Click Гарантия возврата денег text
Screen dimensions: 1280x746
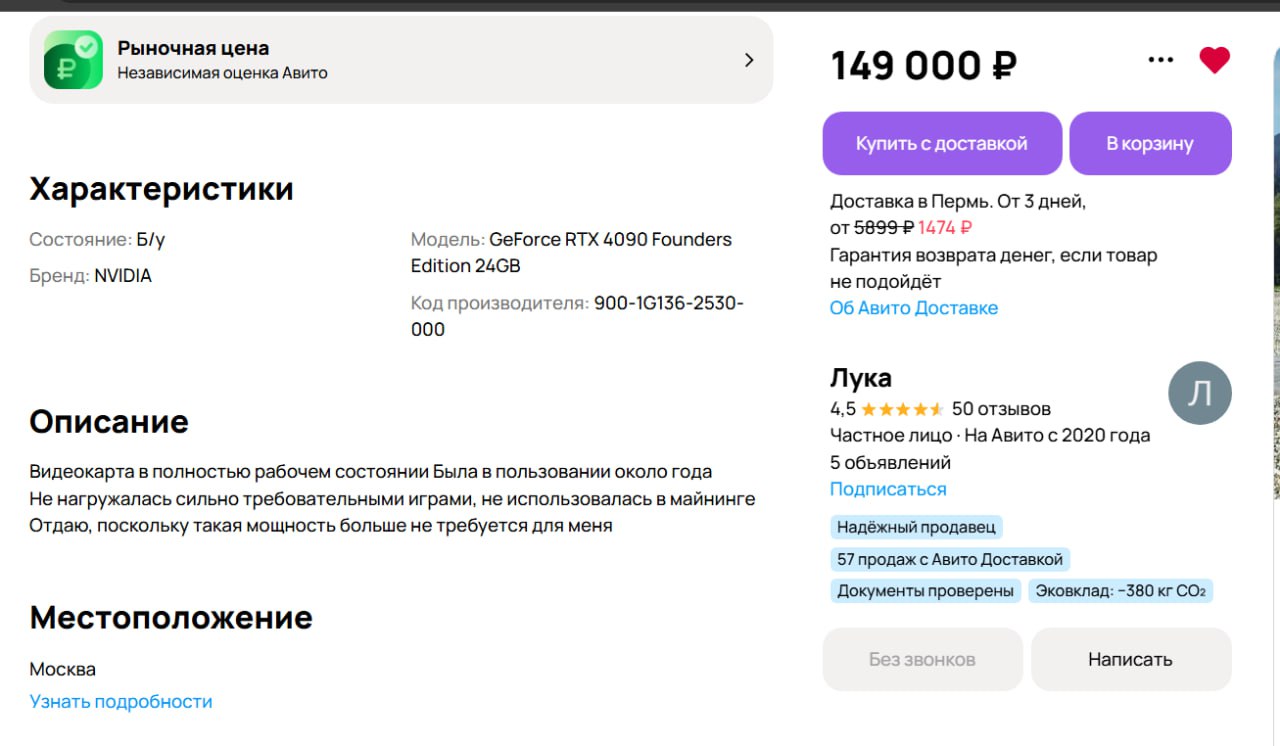[x=994, y=268]
